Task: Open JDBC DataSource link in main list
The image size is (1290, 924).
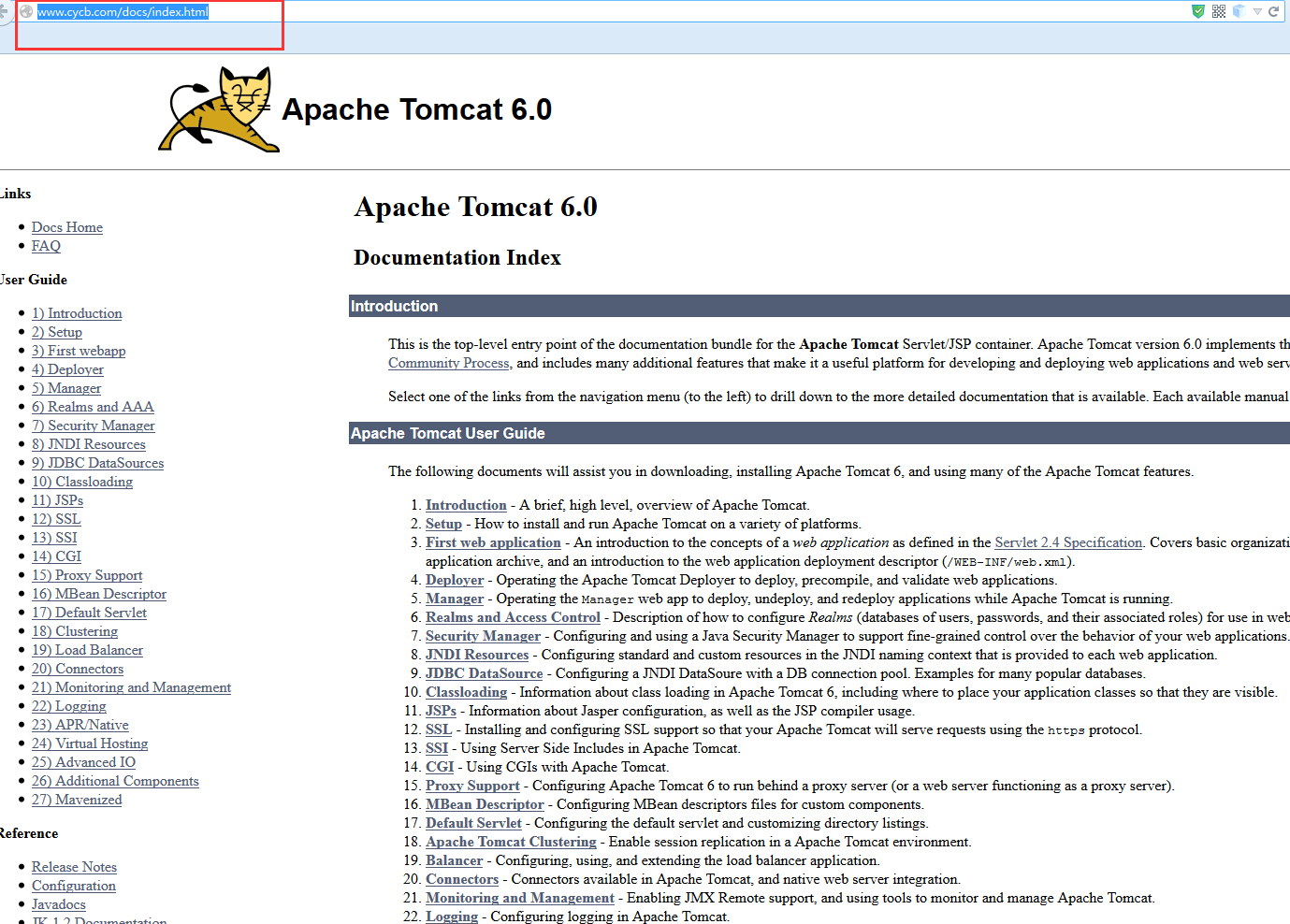Action: point(485,673)
